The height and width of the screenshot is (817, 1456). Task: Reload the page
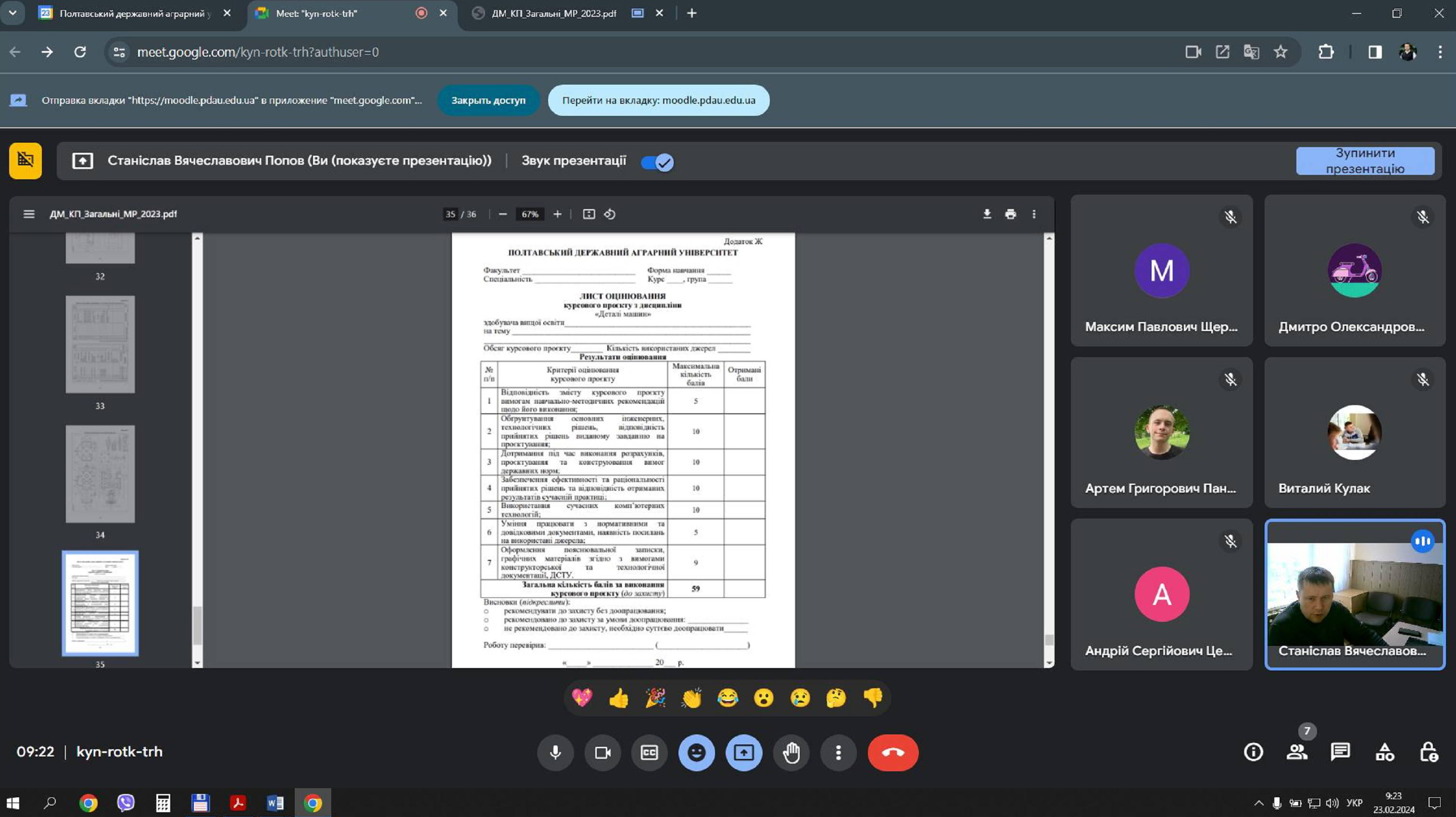tap(80, 52)
